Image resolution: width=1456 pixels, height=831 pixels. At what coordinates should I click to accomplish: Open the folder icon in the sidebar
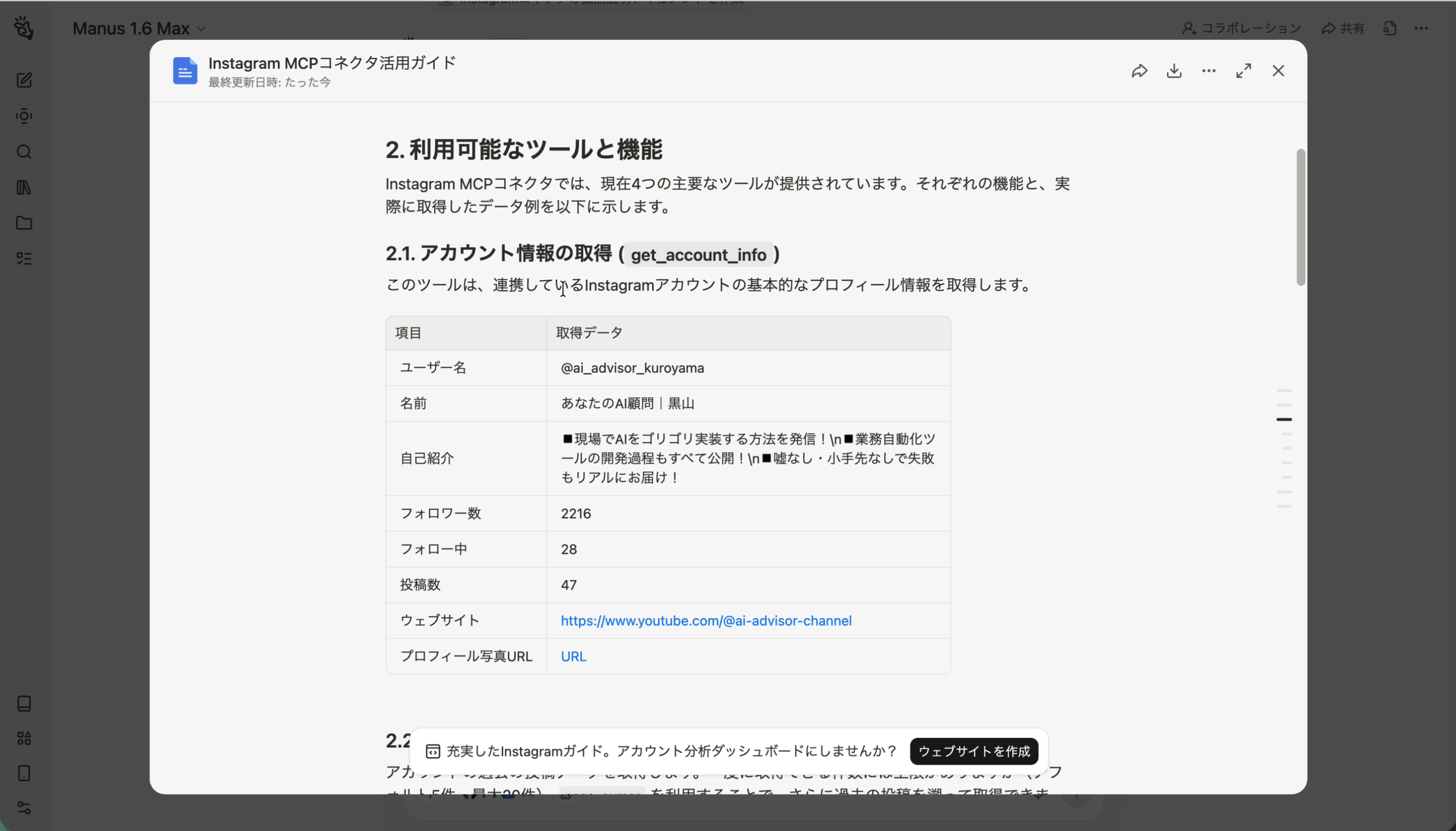(x=23, y=223)
